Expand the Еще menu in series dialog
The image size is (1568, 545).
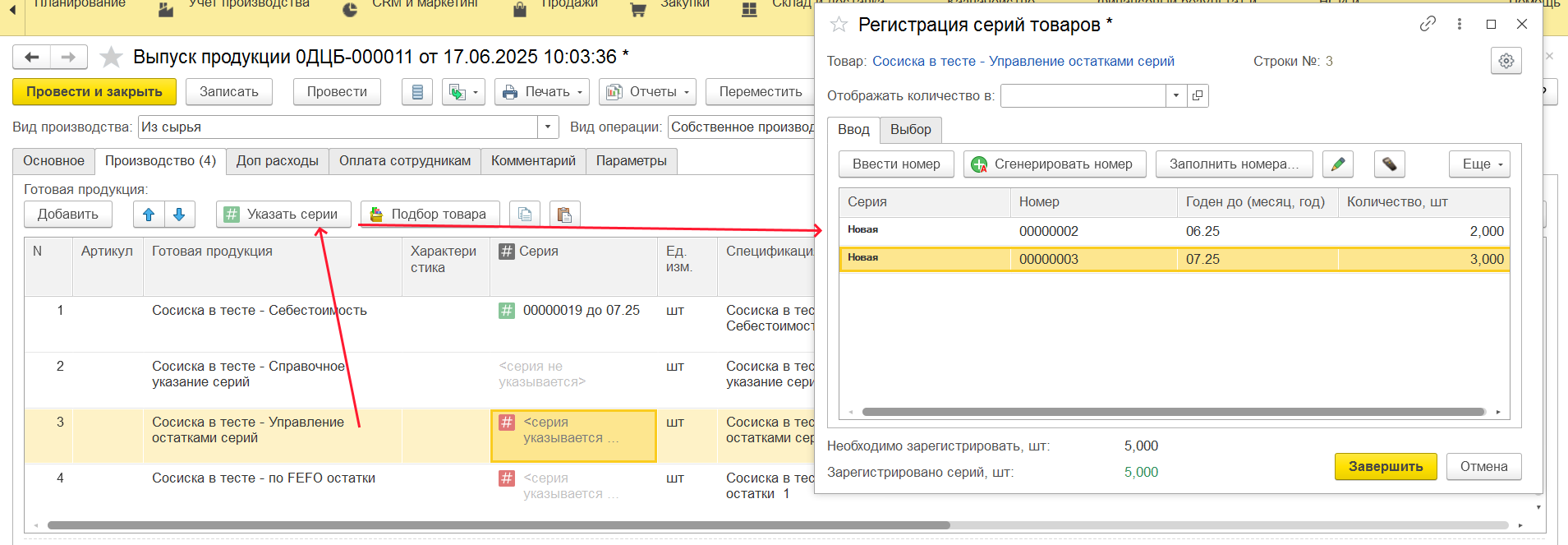(1479, 164)
